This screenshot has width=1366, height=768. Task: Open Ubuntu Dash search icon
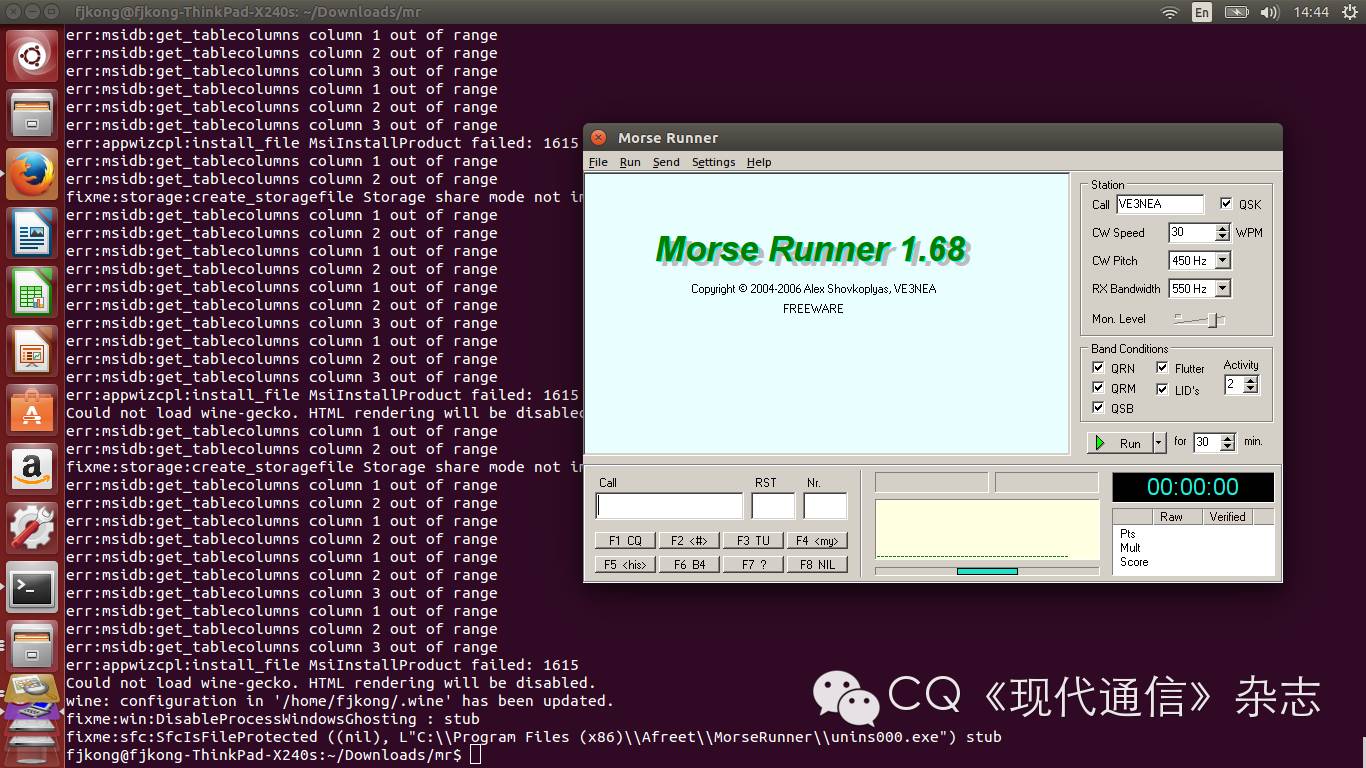[x=32, y=56]
